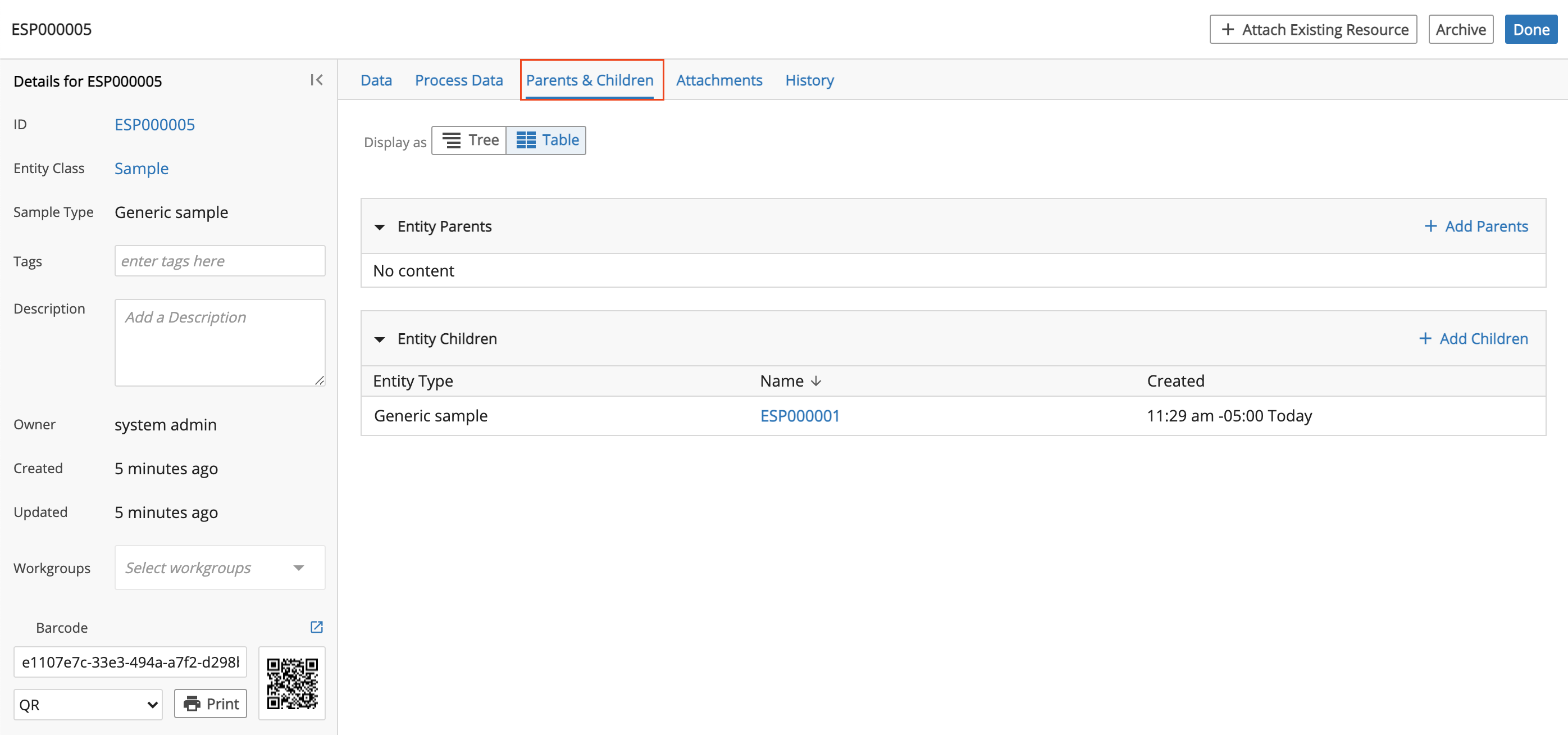Click the barcode value field
1568x735 pixels.
[x=130, y=662]
